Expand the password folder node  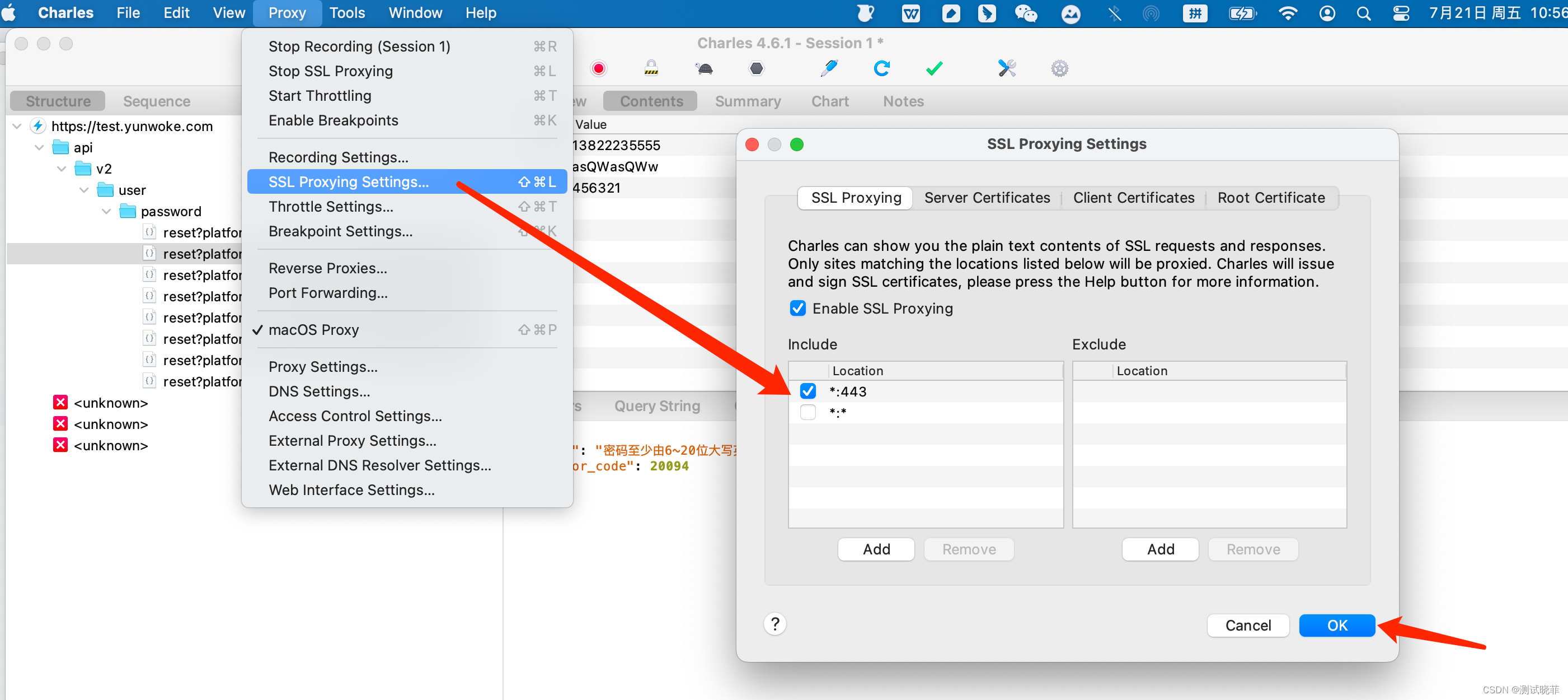click(107, 211)
